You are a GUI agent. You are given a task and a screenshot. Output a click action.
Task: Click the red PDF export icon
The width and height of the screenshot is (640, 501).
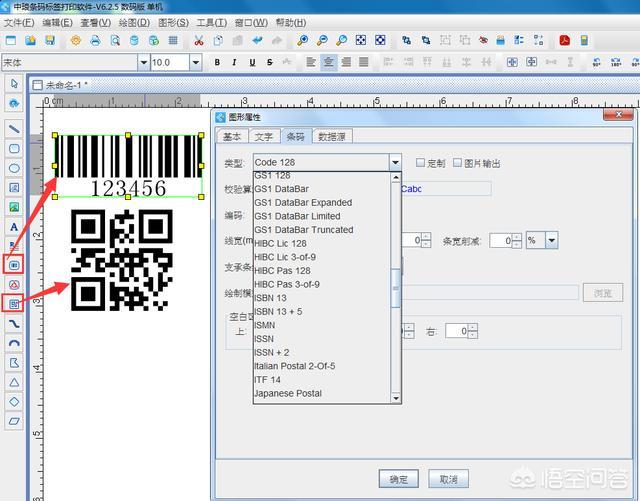coord(564,40)
